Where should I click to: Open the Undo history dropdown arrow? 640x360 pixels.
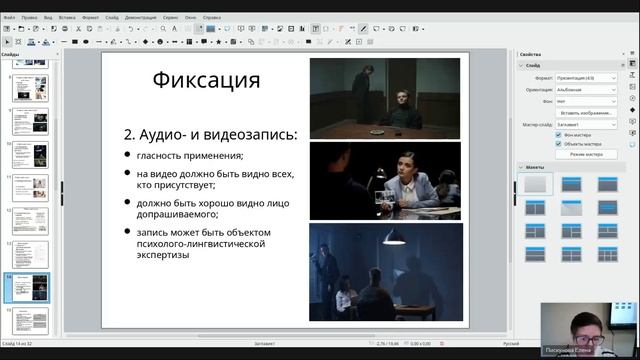pyautogui.click(x=138, y=29)
